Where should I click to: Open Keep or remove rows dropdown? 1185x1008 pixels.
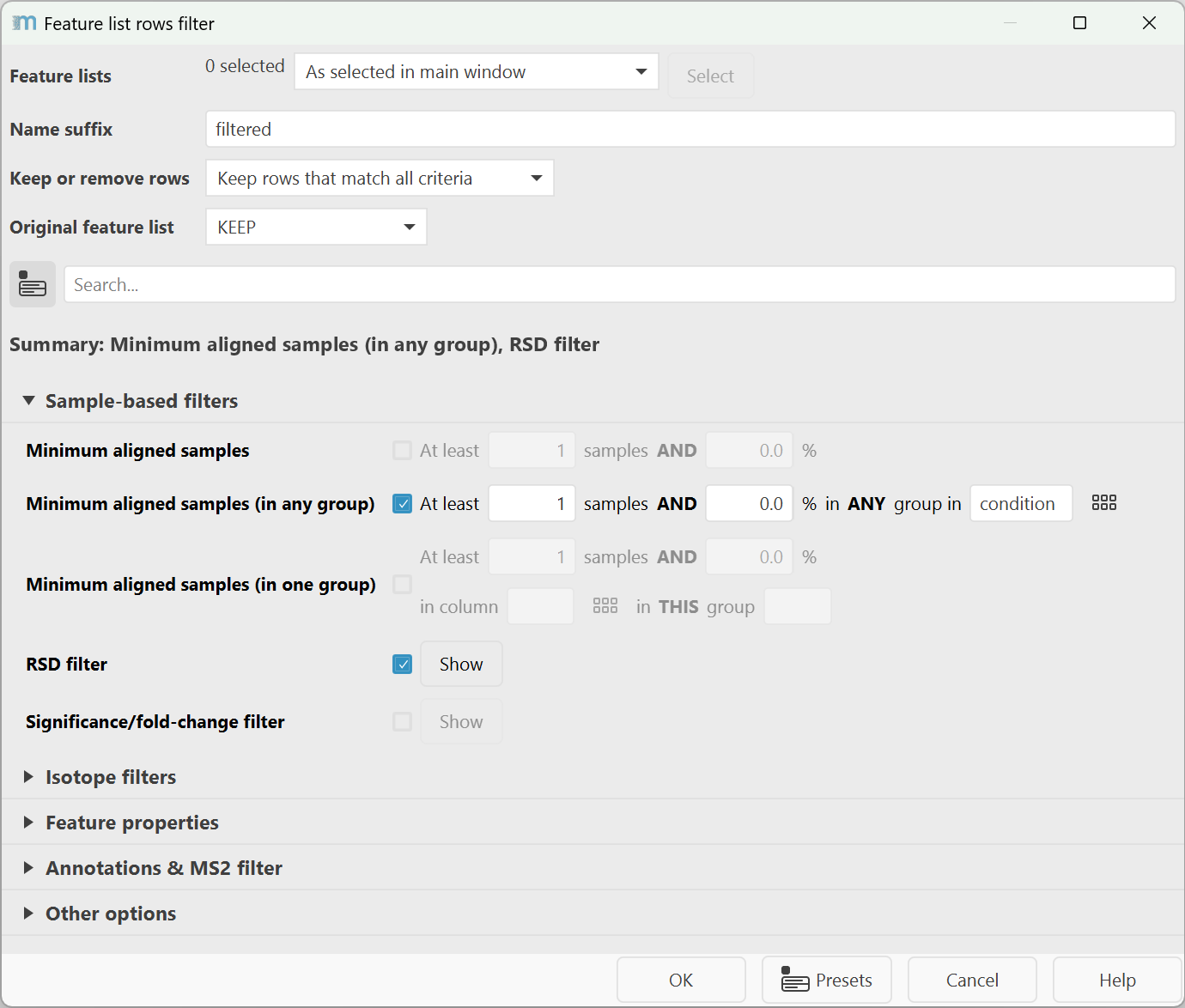point(380,179)
